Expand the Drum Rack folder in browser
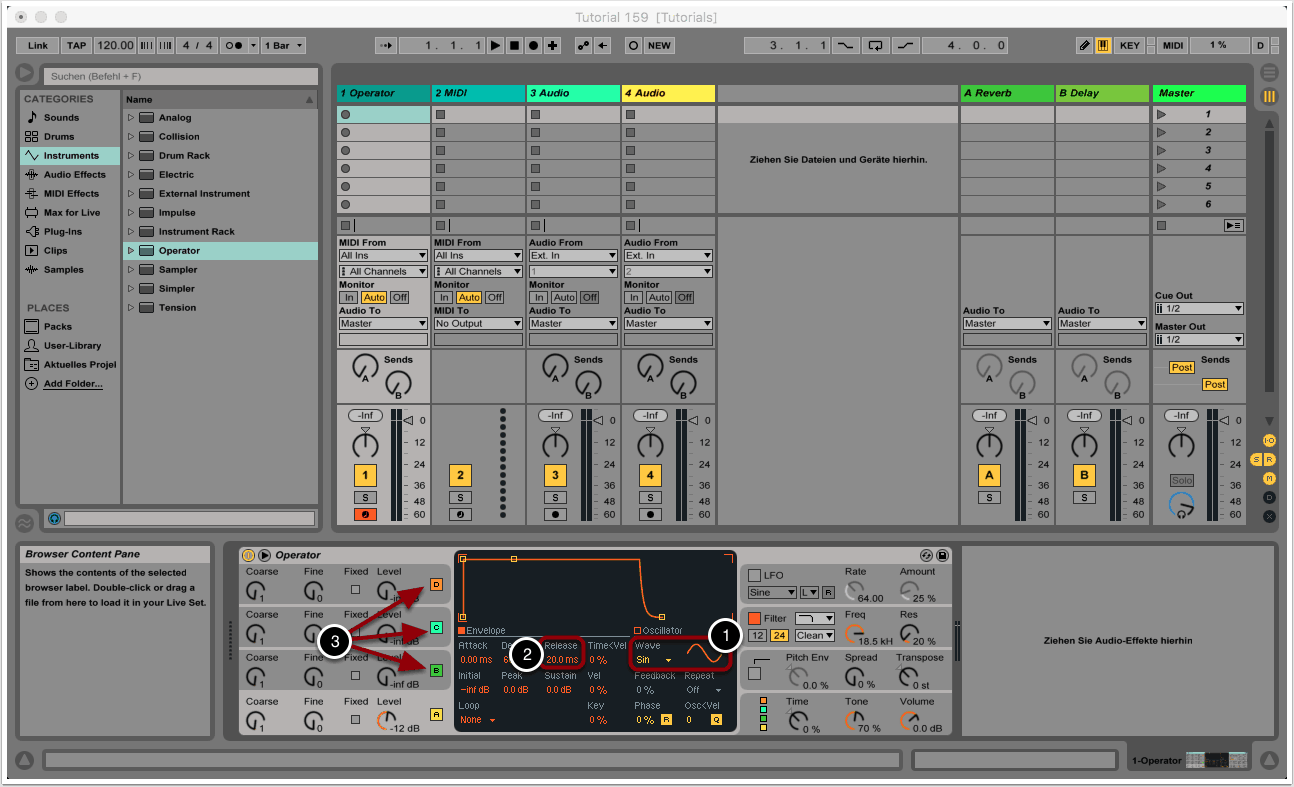This screenshot has width=1294, height=787. pyautogui.click(x=131, y=156)
